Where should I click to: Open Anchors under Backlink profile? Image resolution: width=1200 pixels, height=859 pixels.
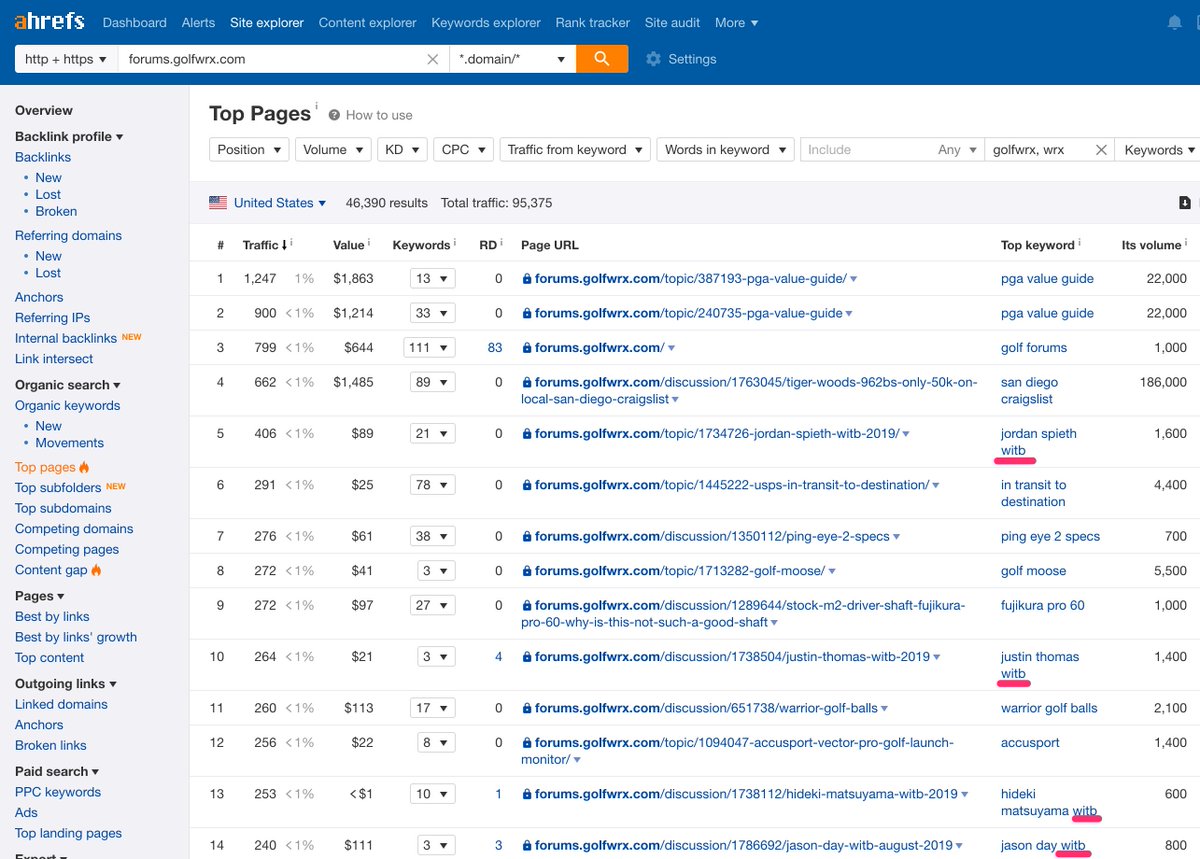(39, 297)
